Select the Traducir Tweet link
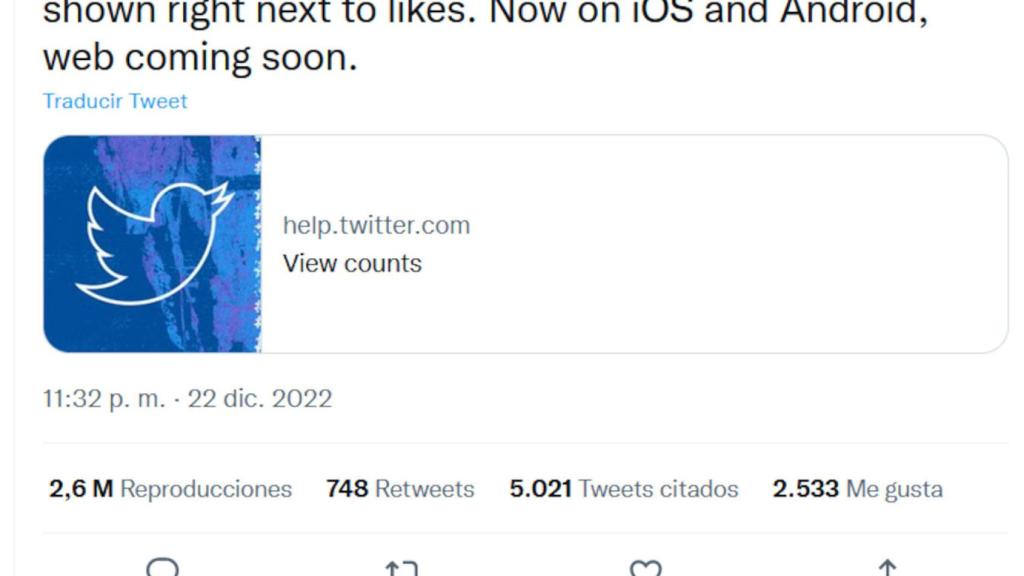Image resolution: width=1024 pixels, height=576 pixels. (113, 100)
